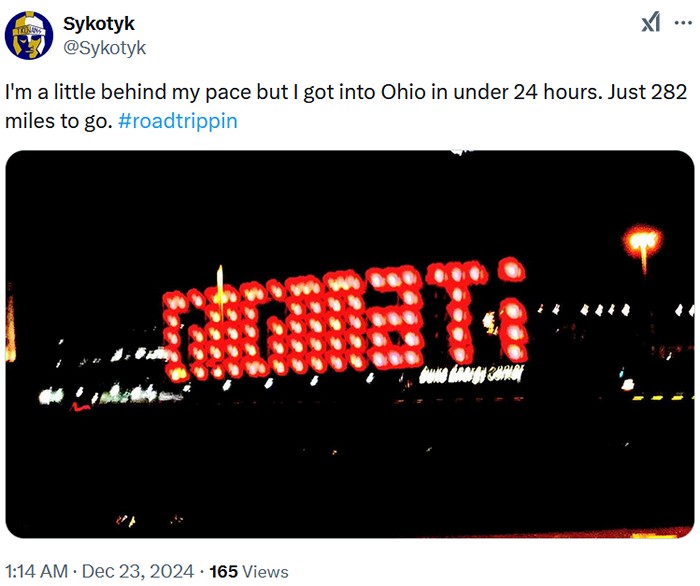Click the tweet text about Ohio
This screenshot has height=586, width=700.
(346, 106)
